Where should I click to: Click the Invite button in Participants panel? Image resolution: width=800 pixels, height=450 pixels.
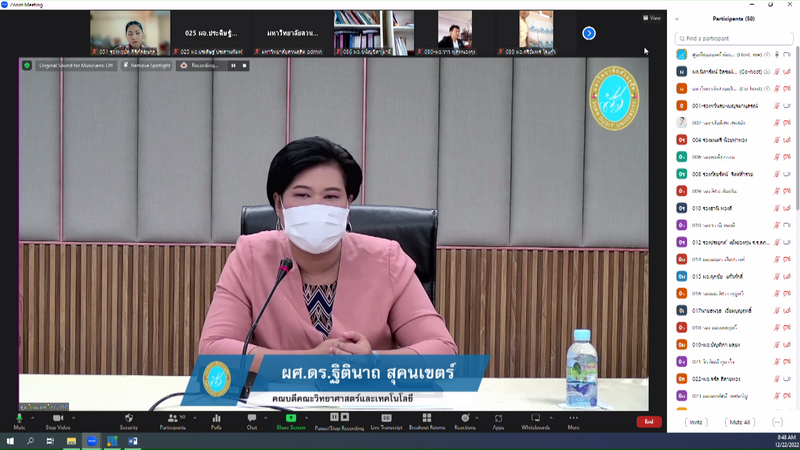click(696, 422)
